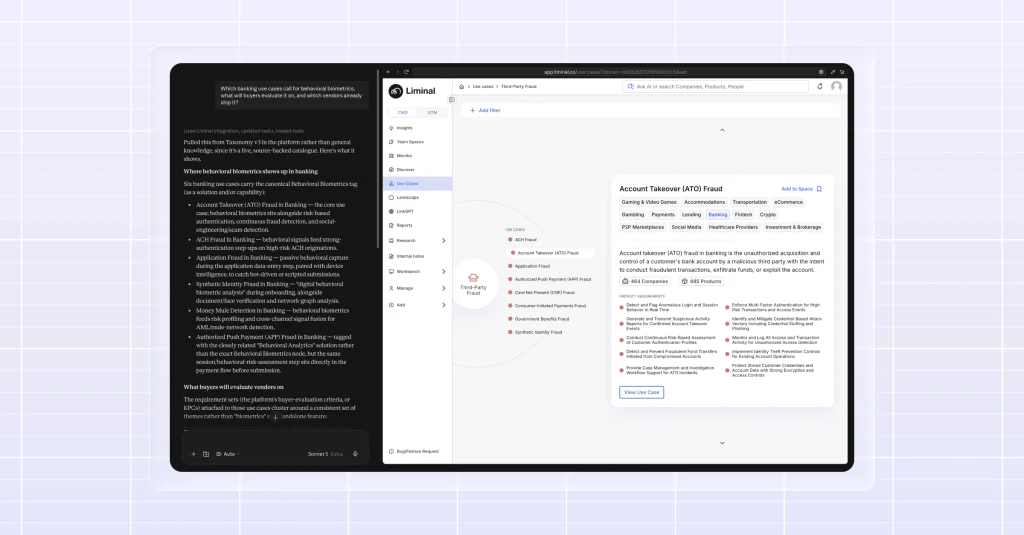The image size is (1024, 535).
Task: Reload the page in the browser bar
Action: click(x=406, y=72)
